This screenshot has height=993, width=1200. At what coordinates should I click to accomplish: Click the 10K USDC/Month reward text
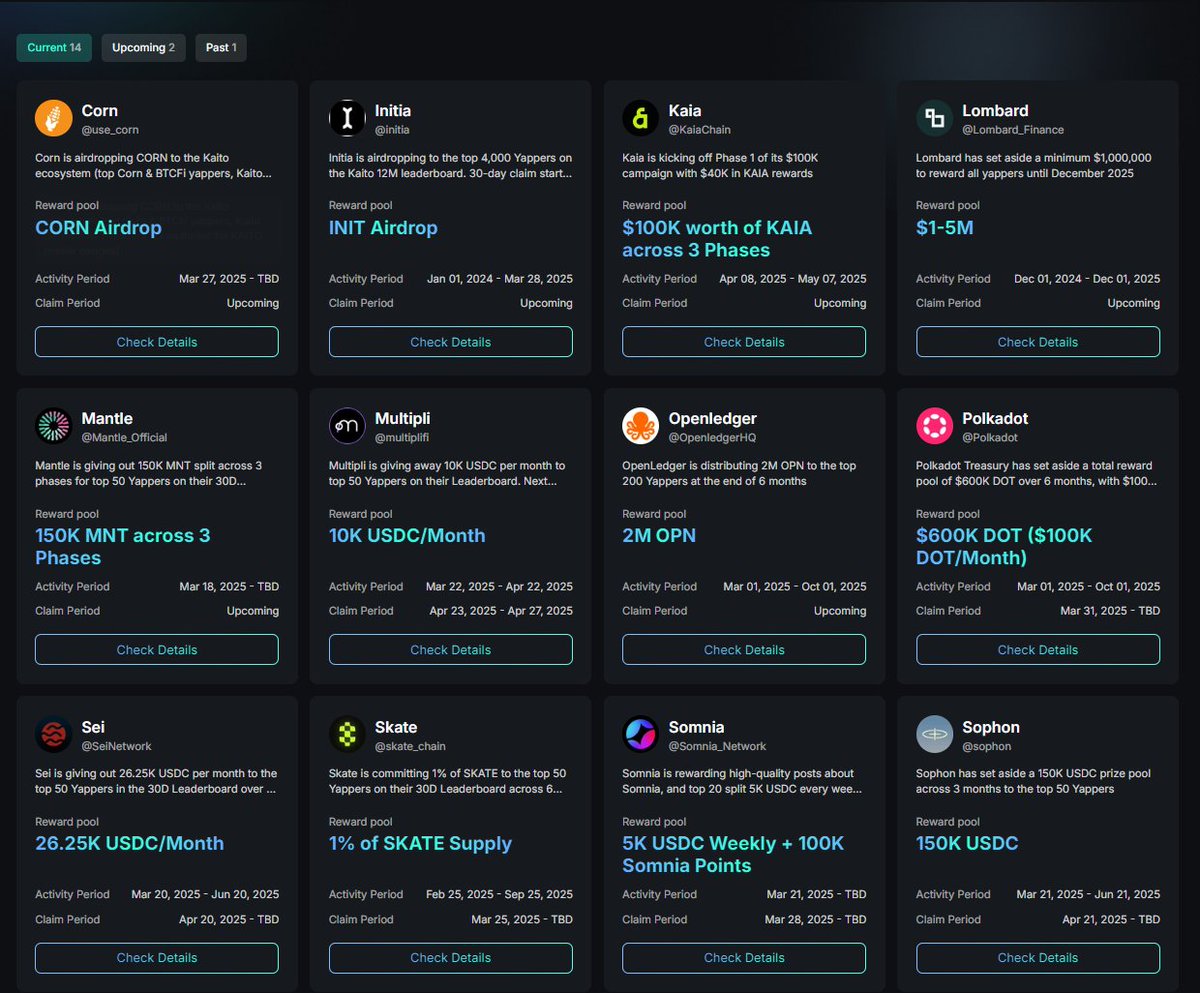click(x=407, y=536)
